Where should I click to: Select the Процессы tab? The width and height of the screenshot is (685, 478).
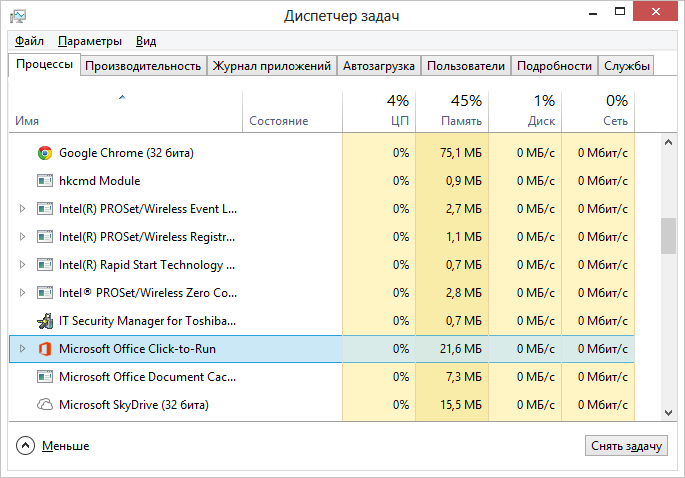tap(44, 65)
